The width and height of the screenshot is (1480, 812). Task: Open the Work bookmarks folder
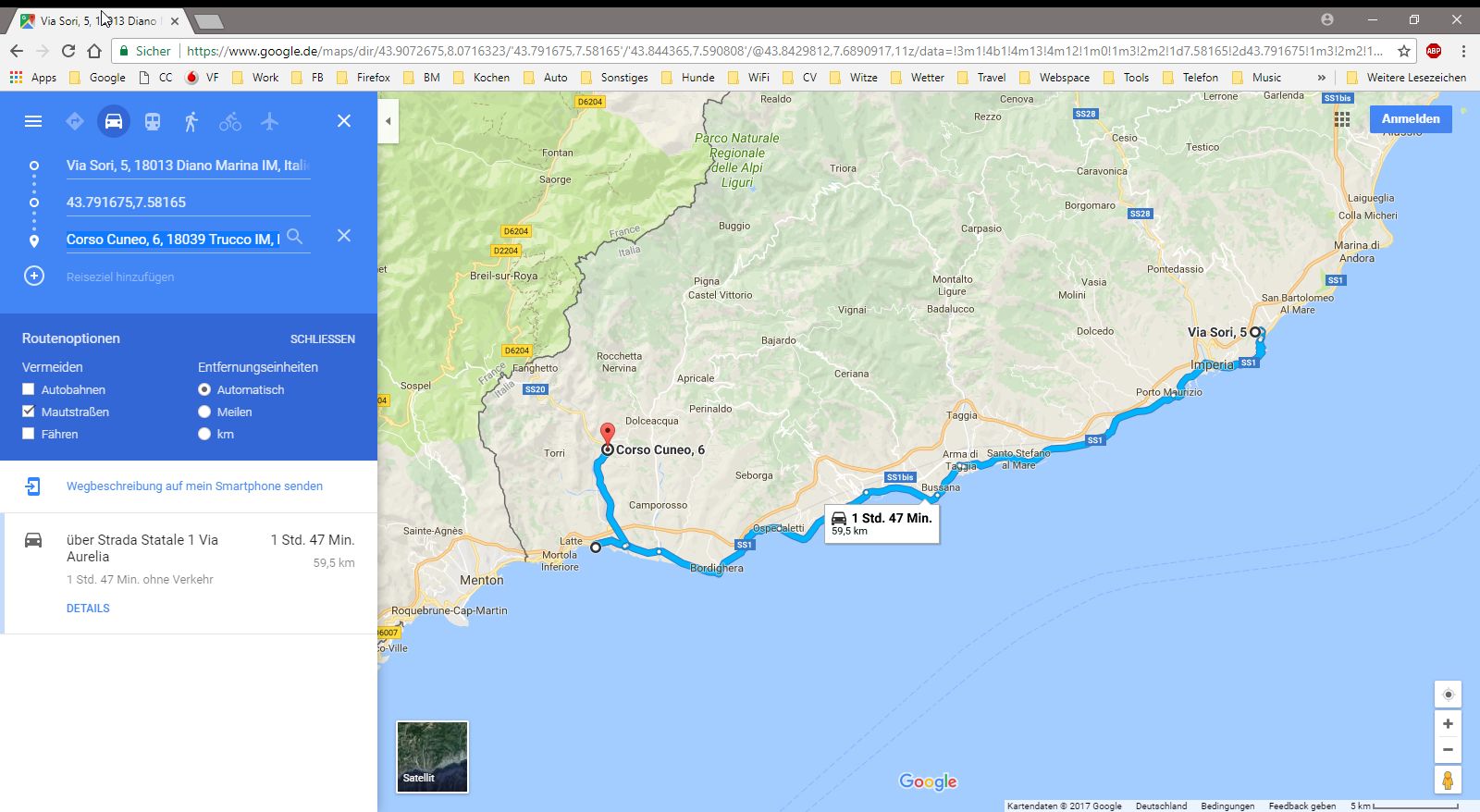pos(255,78)
